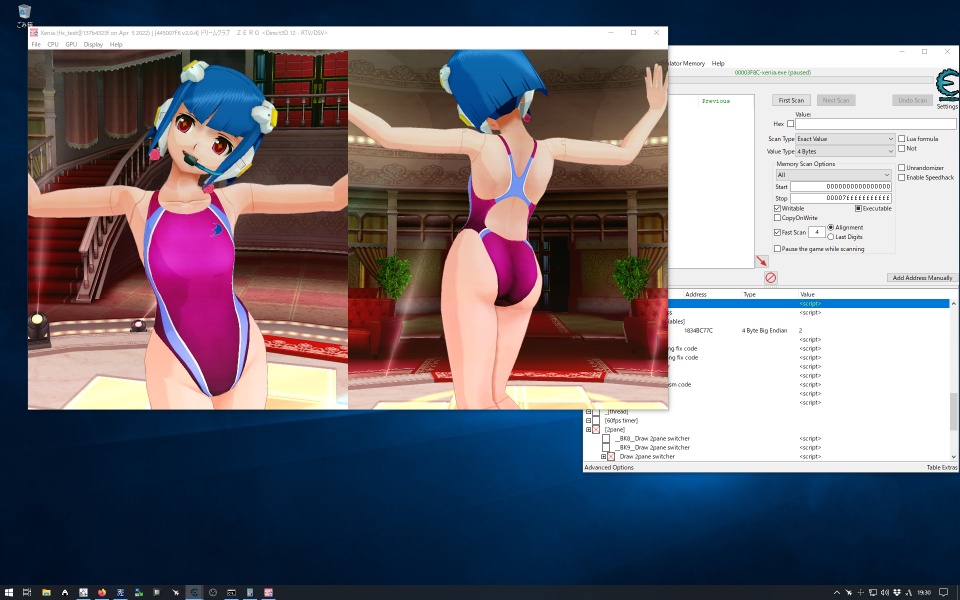Toggle the [2pane] activation checkbox
The width and height of the screenshot is (960, 600).
[x=596, y=430]
